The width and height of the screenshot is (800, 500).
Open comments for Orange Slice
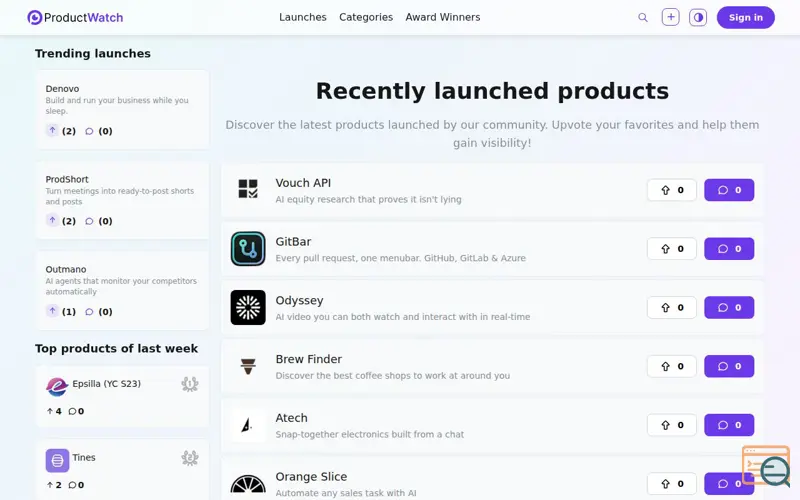[729, 483]
